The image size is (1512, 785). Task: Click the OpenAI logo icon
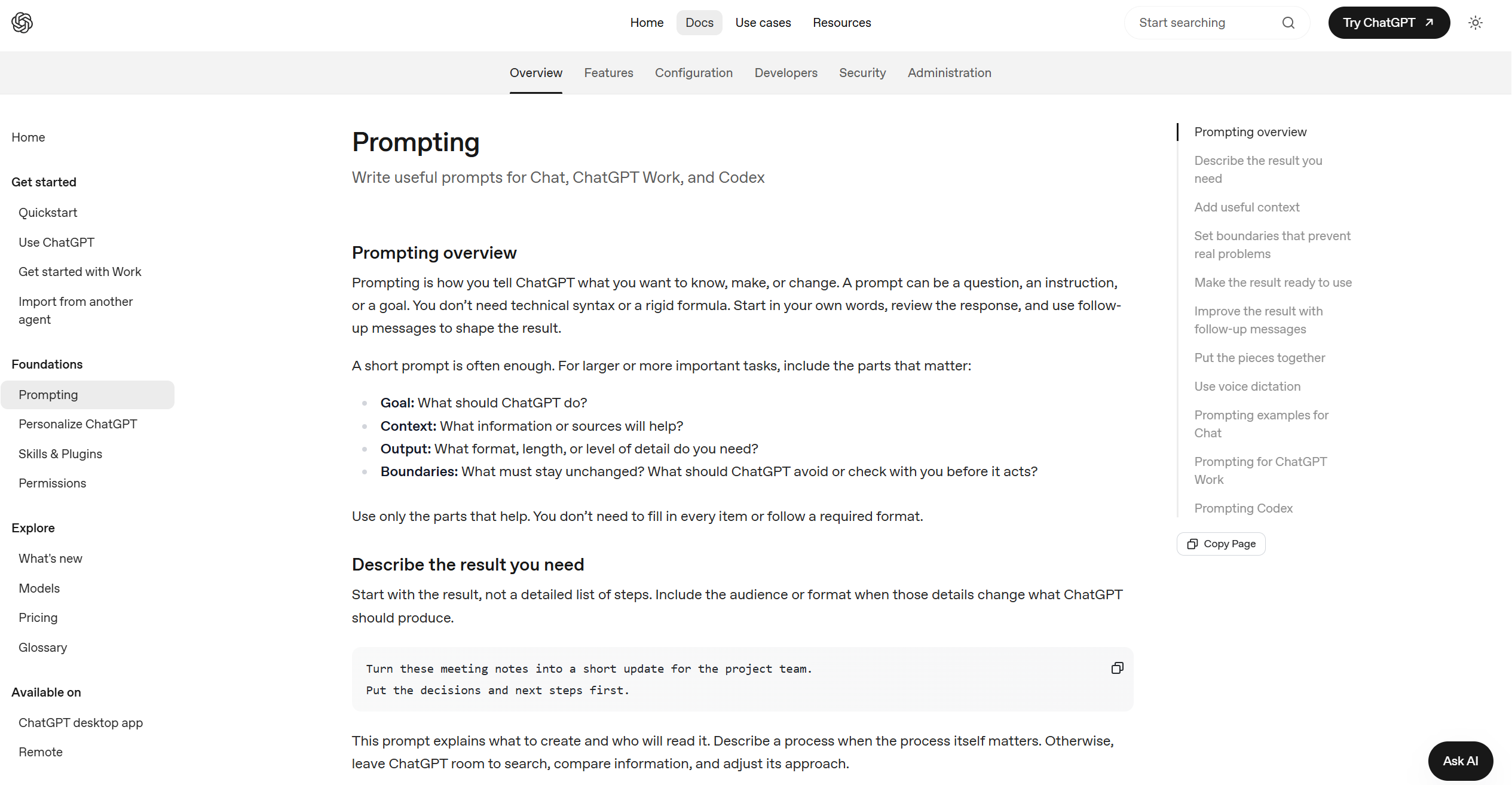pyautogui.click(x=22, y=23)
